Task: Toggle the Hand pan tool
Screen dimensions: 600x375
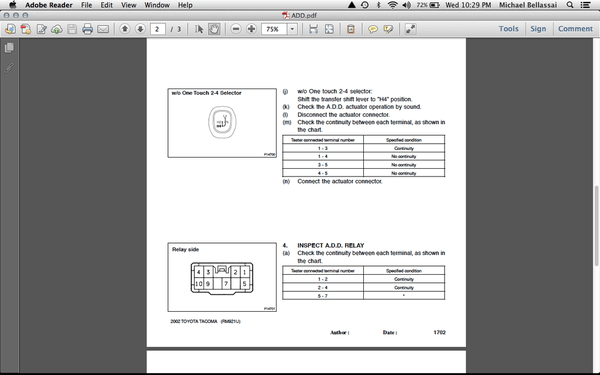Action: pyautogui.click(x=214, y=29)
